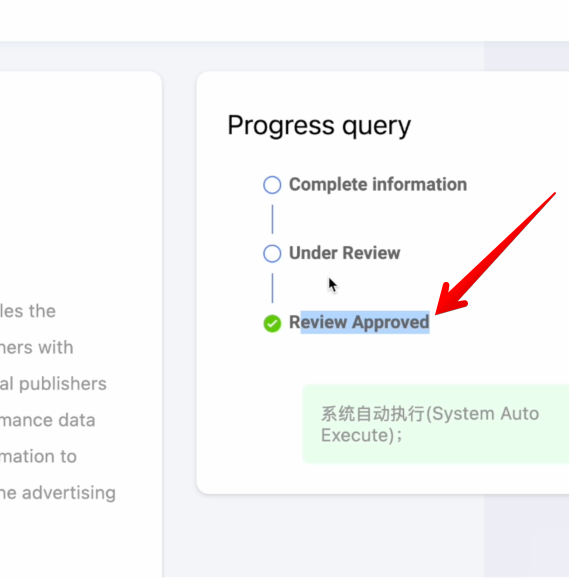Click the green Review Approved checkmark icon

coord(272,323)
